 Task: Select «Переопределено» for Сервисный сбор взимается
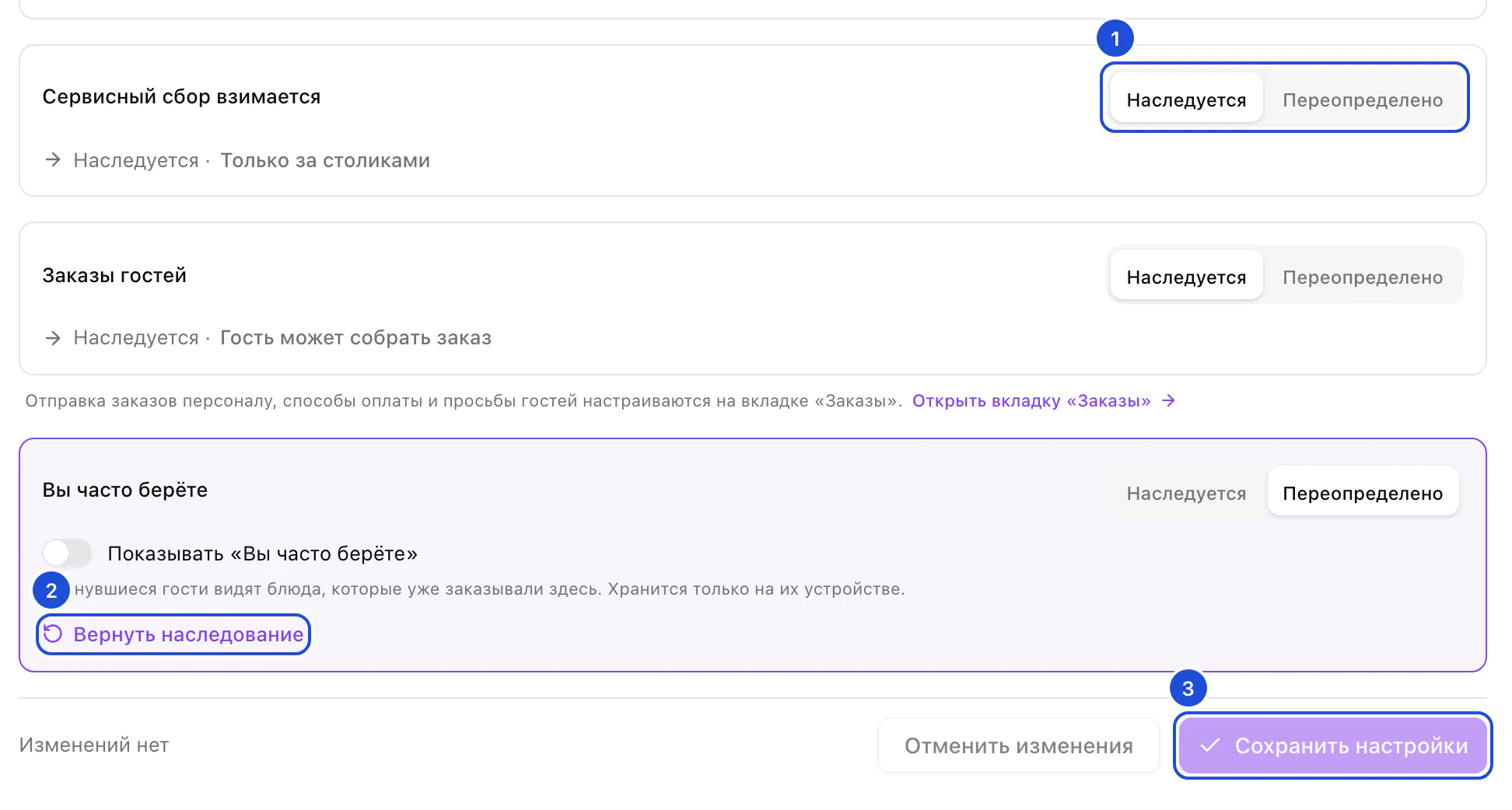1363,100
